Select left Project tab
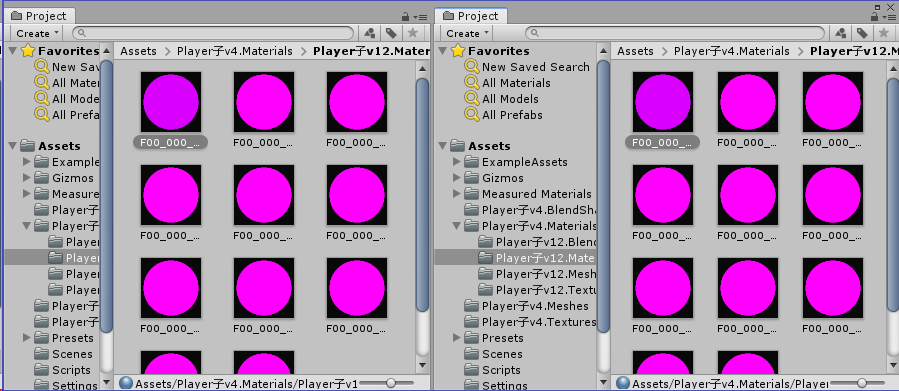 (39, 16)
